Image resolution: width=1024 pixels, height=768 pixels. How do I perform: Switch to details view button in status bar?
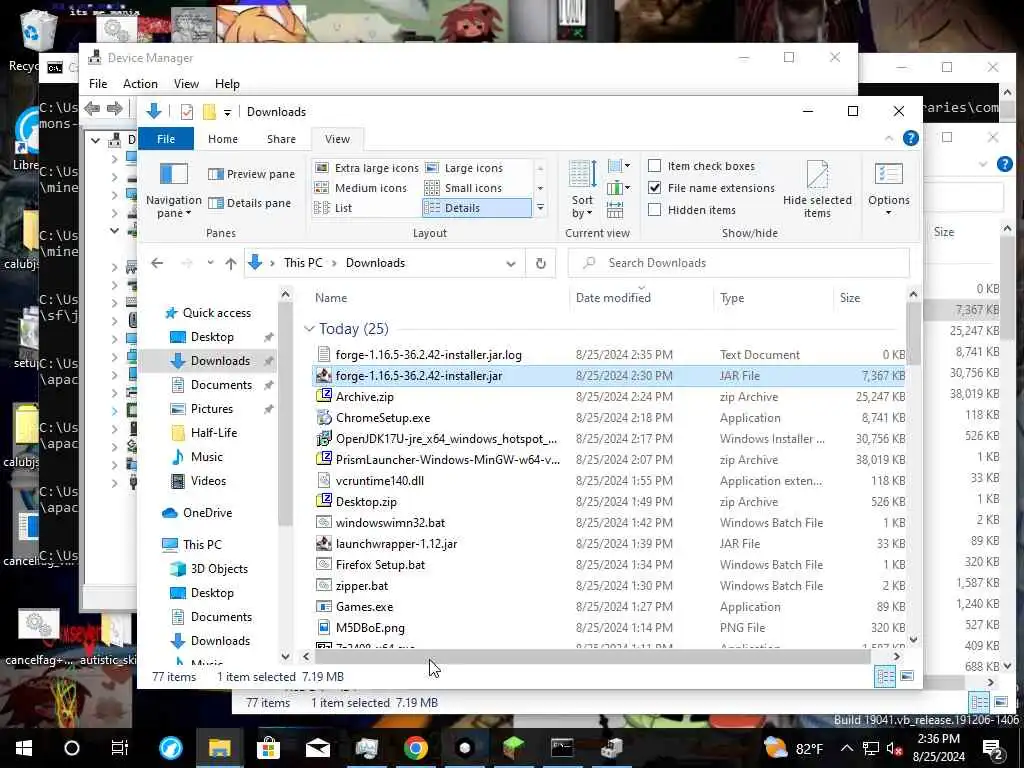point(884,677)
